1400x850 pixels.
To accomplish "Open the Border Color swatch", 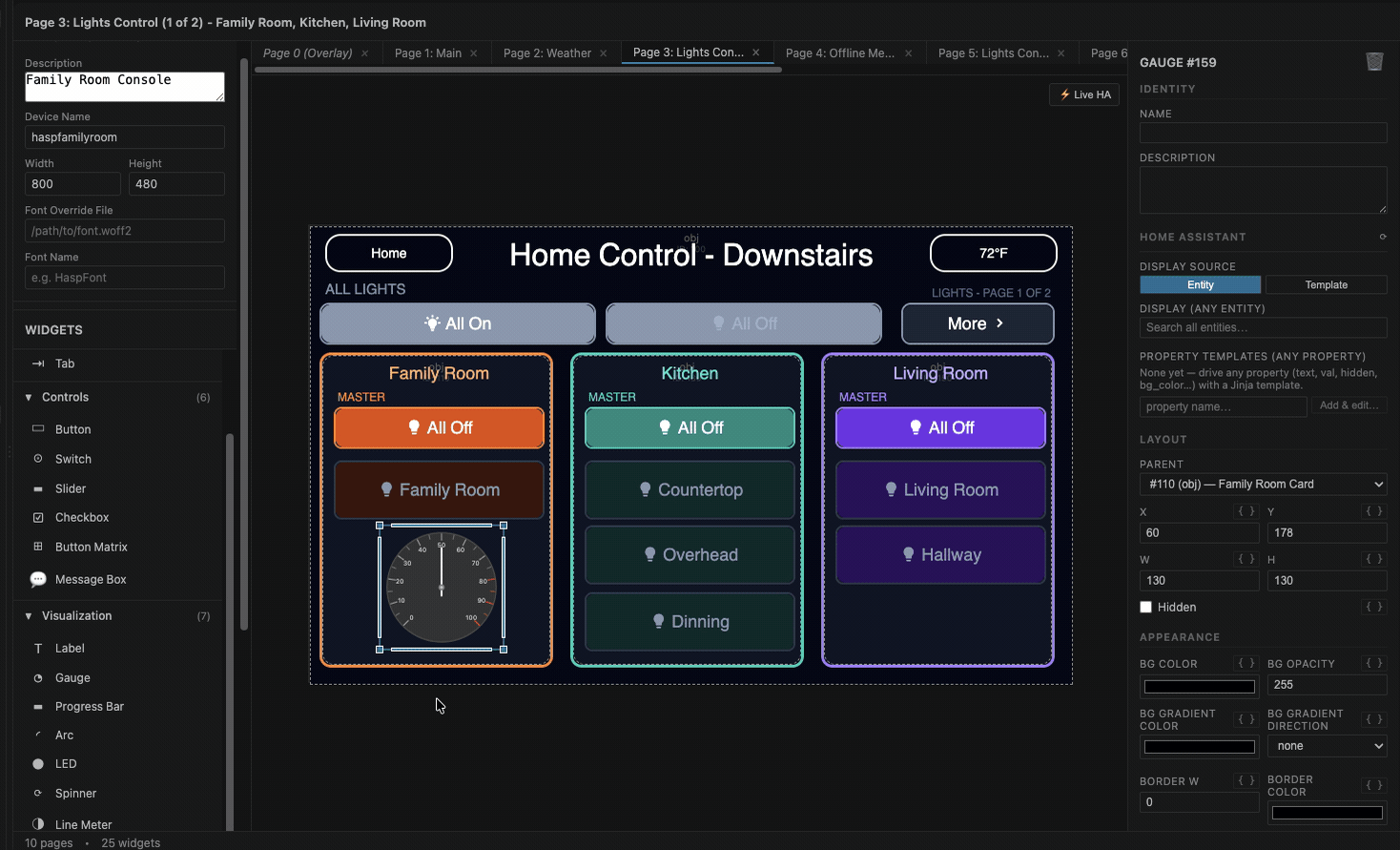I will click(1328, 813).
